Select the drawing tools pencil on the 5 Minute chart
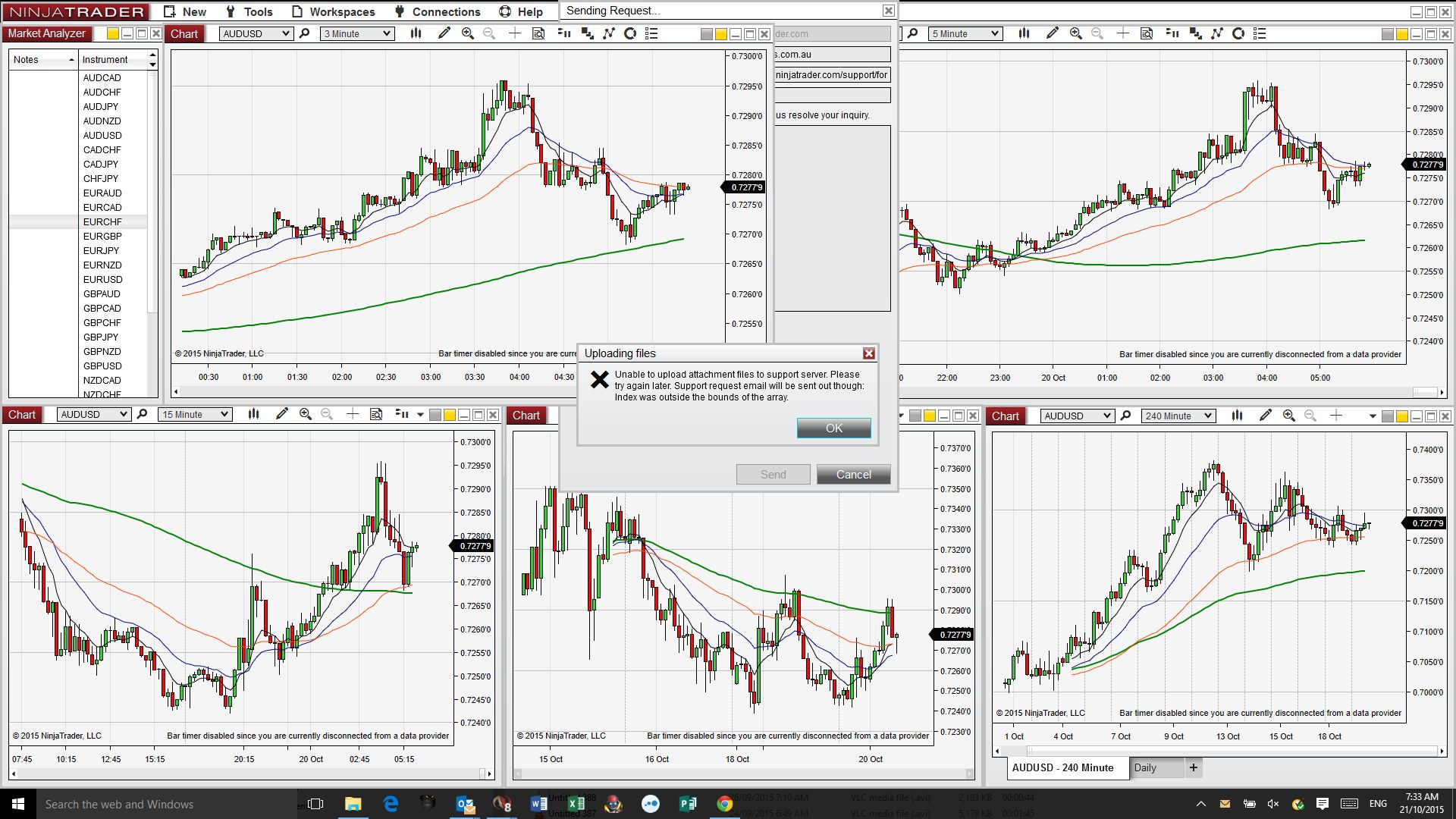This screenshot has height=819, width=1456. 1052,33
